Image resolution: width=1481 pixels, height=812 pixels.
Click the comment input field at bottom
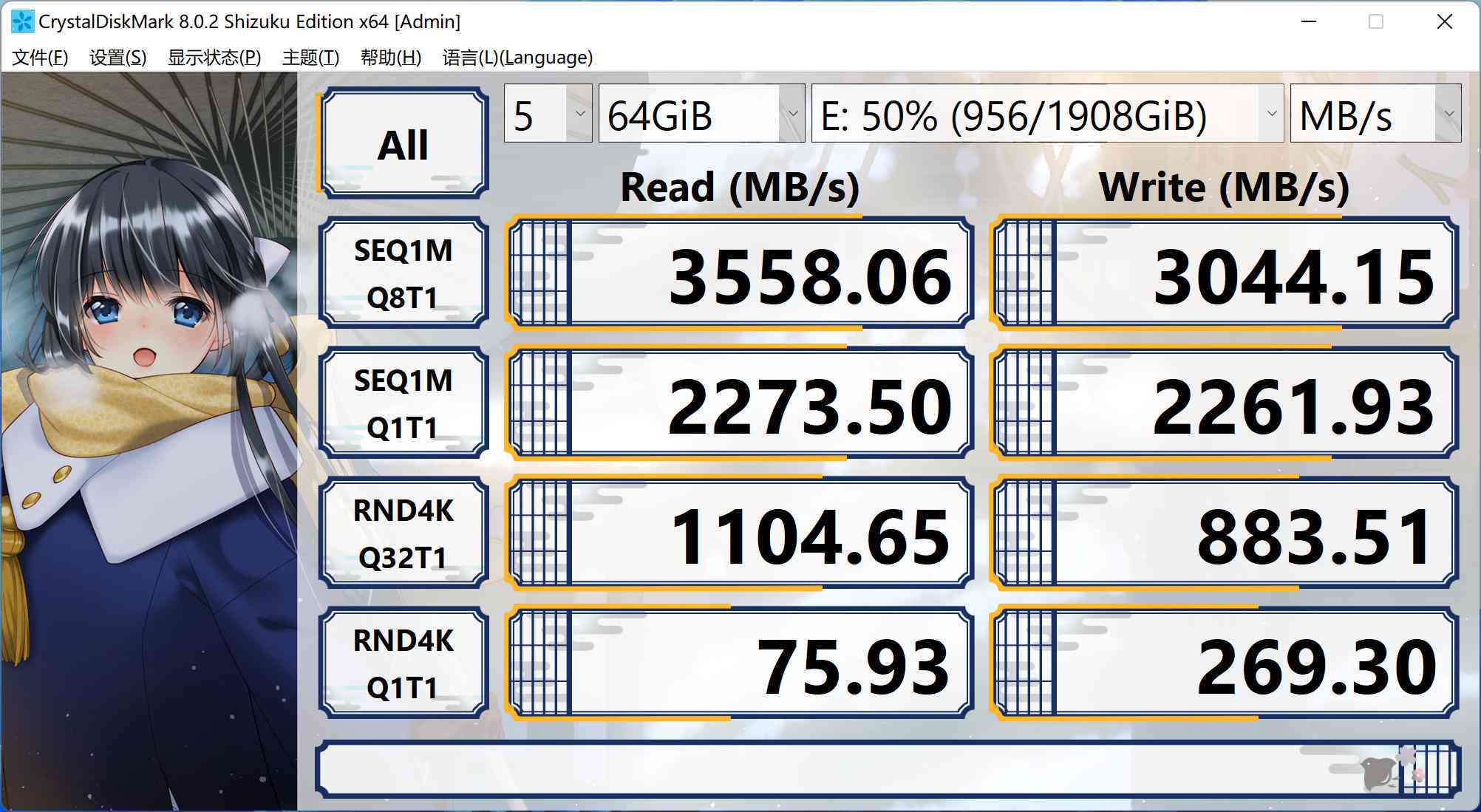[x=888, y=770]
